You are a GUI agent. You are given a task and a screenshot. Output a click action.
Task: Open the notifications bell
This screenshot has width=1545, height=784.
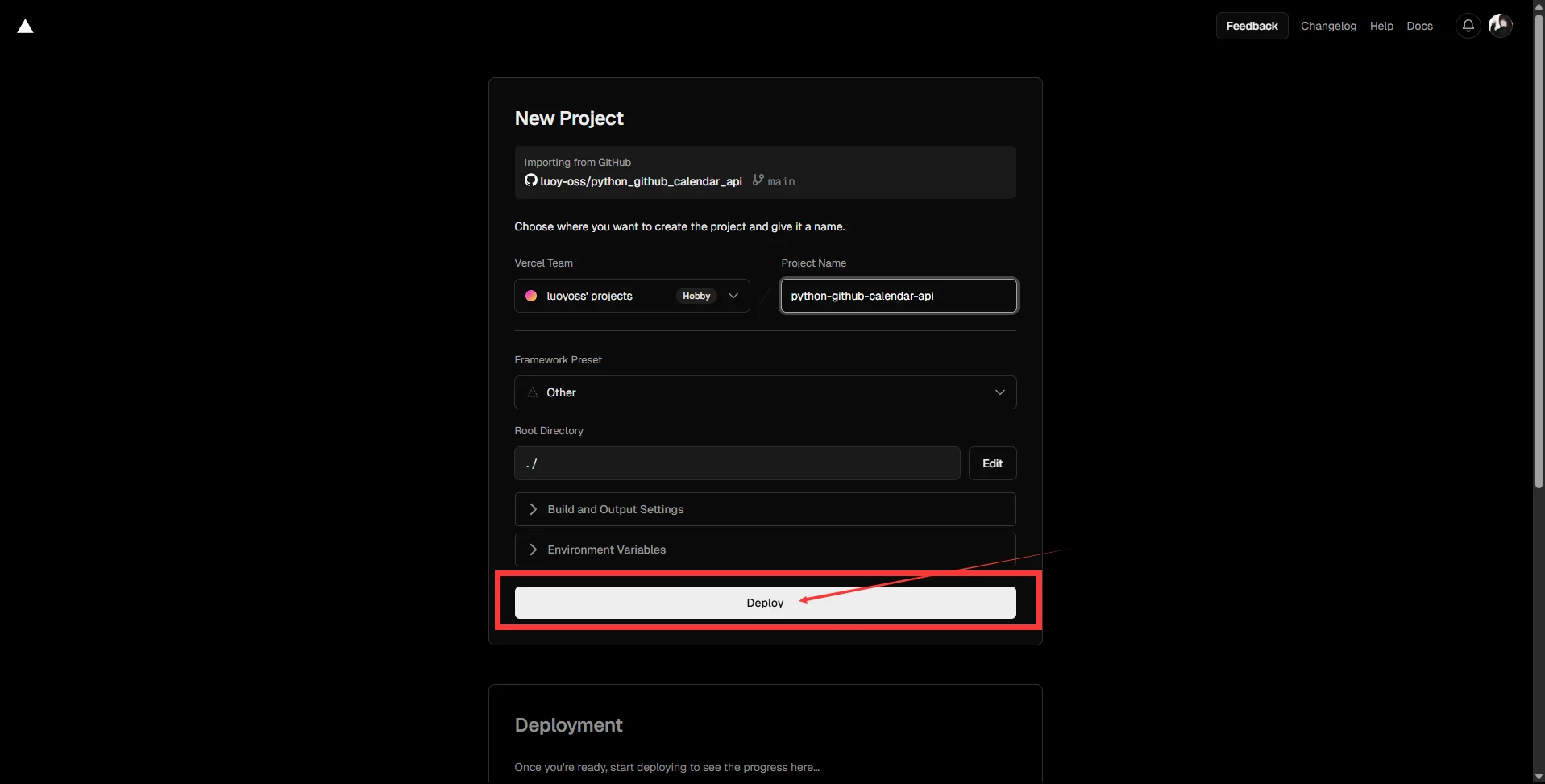click(x=1468, y=26)
